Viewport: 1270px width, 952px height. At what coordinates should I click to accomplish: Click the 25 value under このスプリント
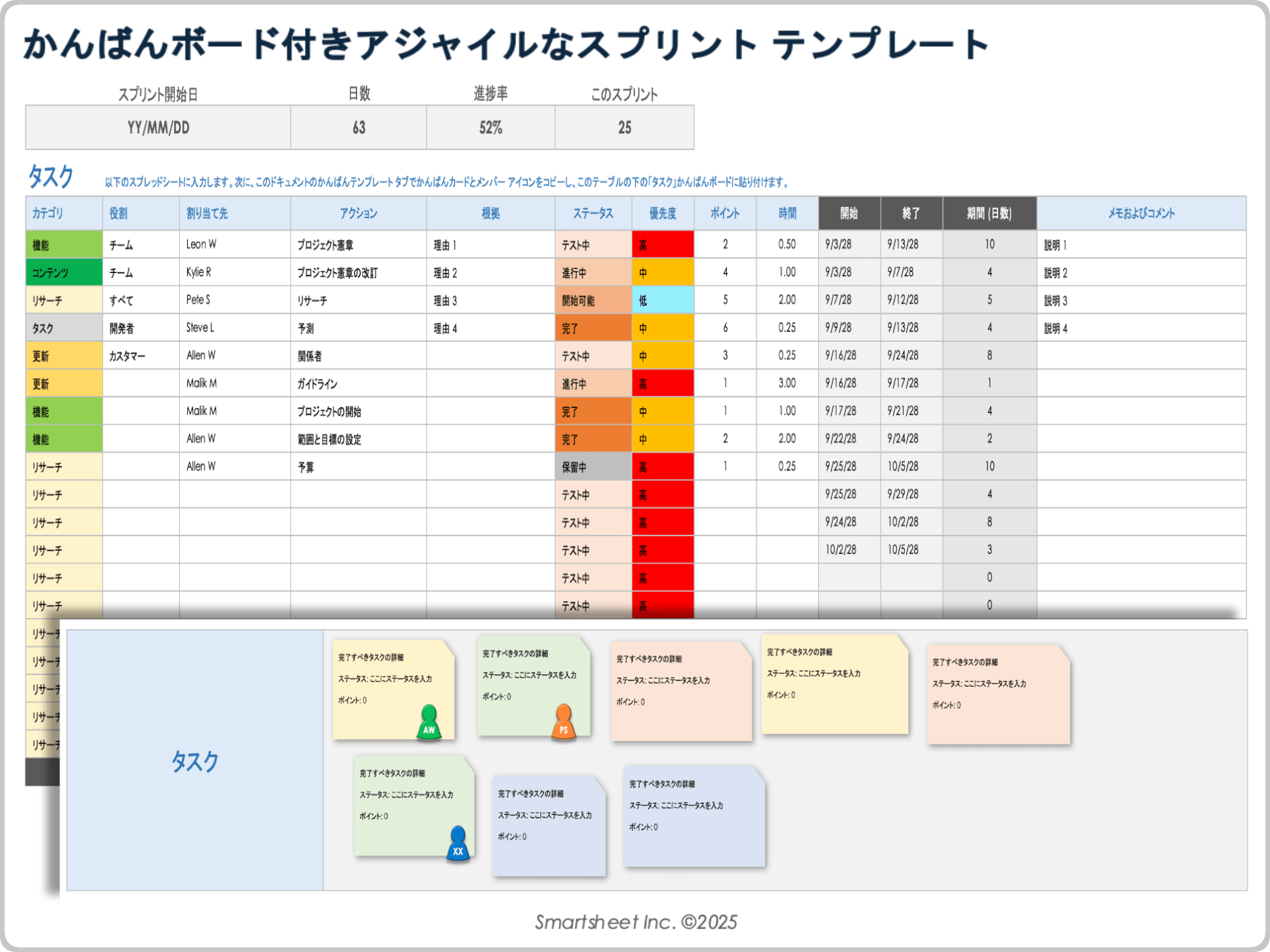pyautogui.click(x=624, y=128)
